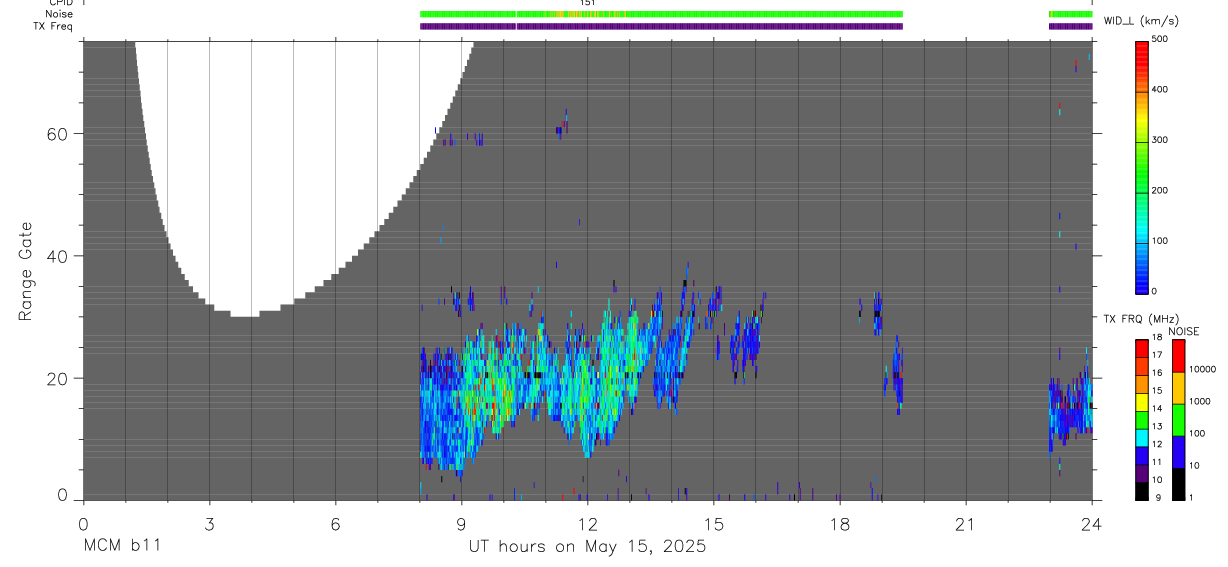Click the 40 tick on Range Gate axis

tap(58, 256)
